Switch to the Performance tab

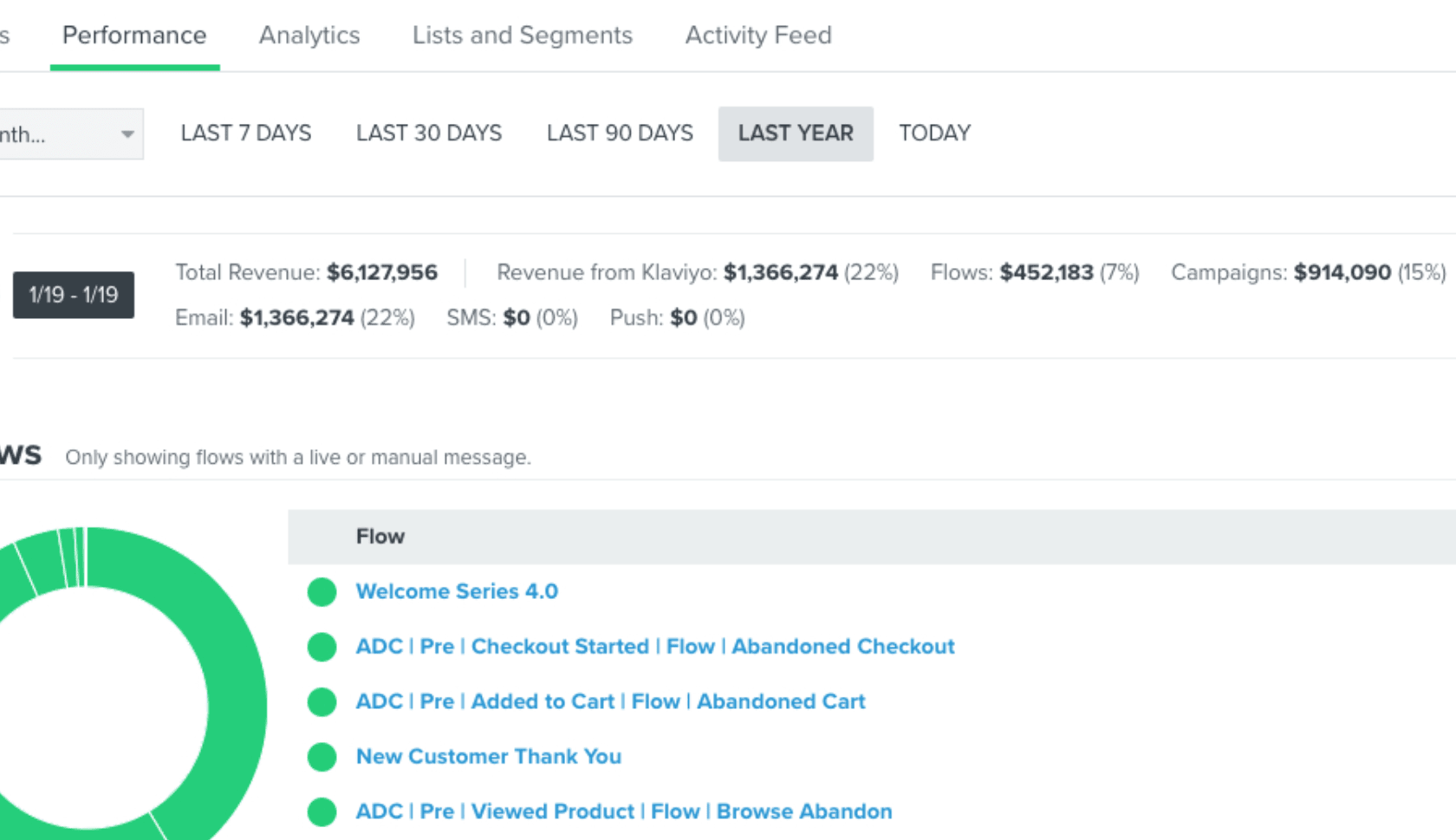pyautogui.click(x=134, y=36)
